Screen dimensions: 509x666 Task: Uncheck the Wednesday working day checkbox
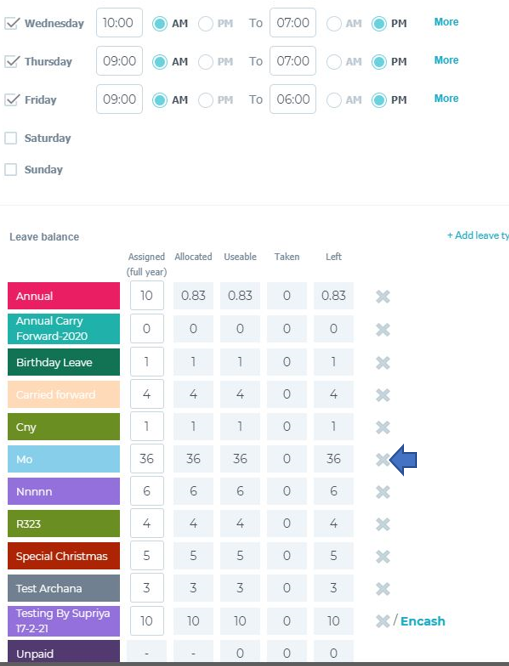[x=11, y=23]
